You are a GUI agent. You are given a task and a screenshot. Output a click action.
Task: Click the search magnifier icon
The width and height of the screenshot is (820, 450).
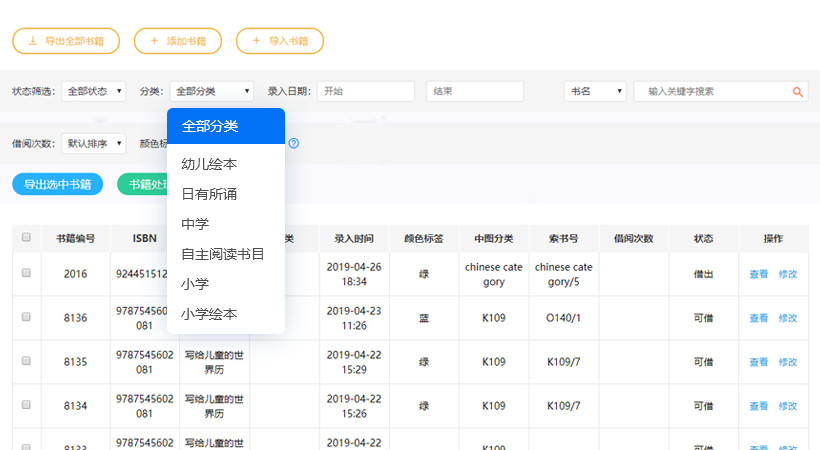(x=798, y=92)
